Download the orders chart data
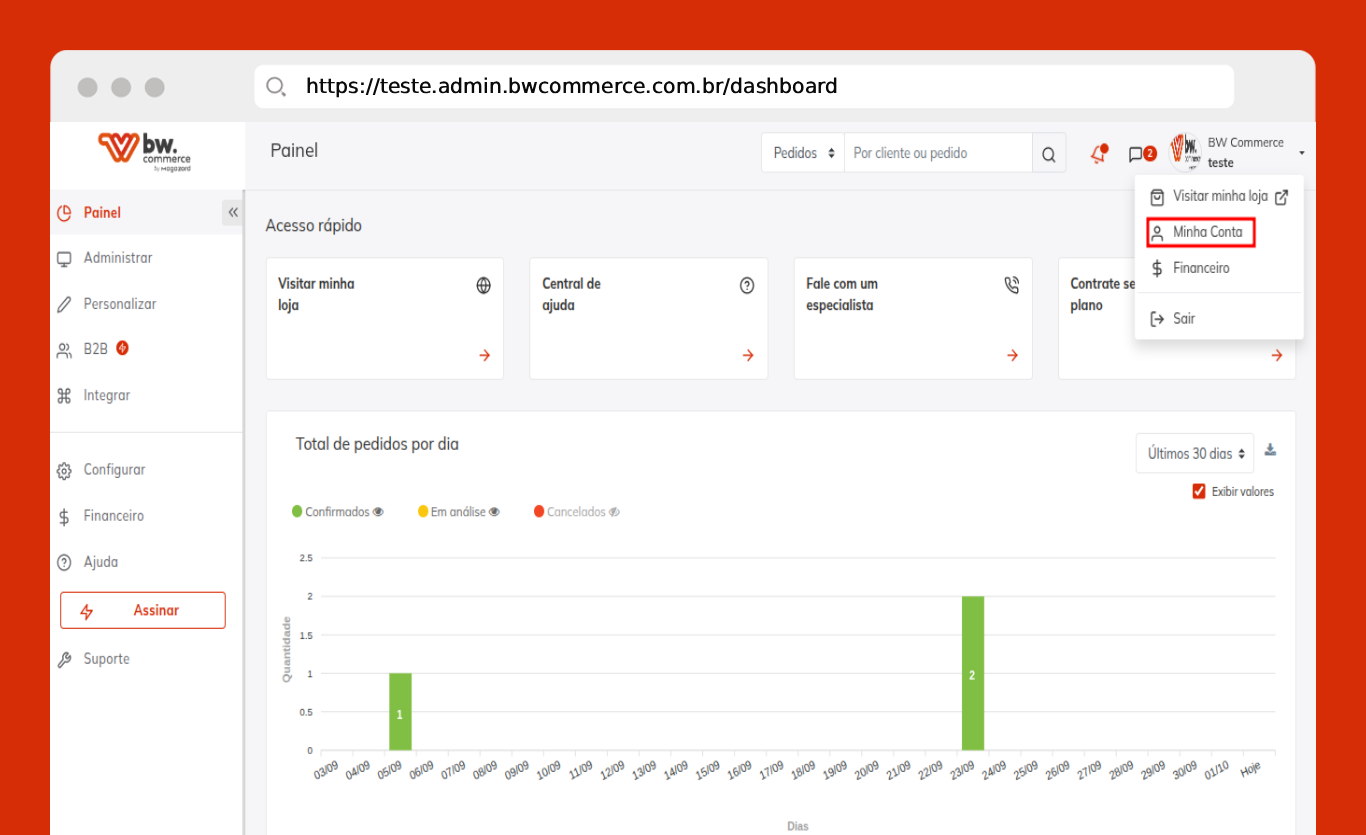1366x835 pixels. 1270,450
